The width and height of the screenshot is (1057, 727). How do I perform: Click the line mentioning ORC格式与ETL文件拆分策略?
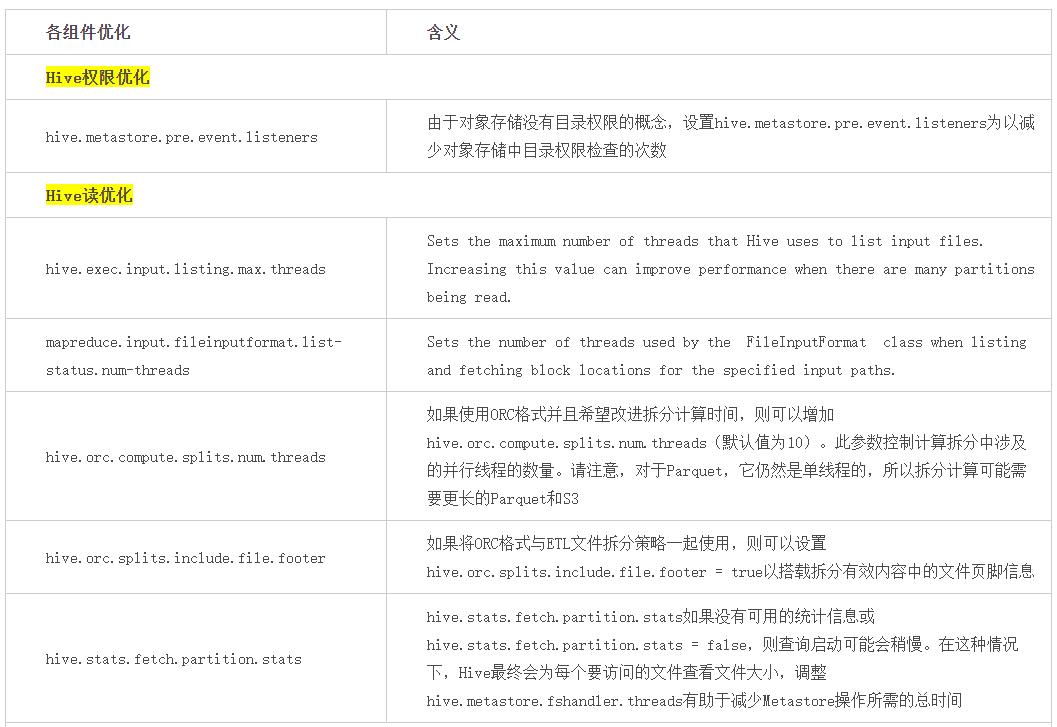[x=626, y=543]
